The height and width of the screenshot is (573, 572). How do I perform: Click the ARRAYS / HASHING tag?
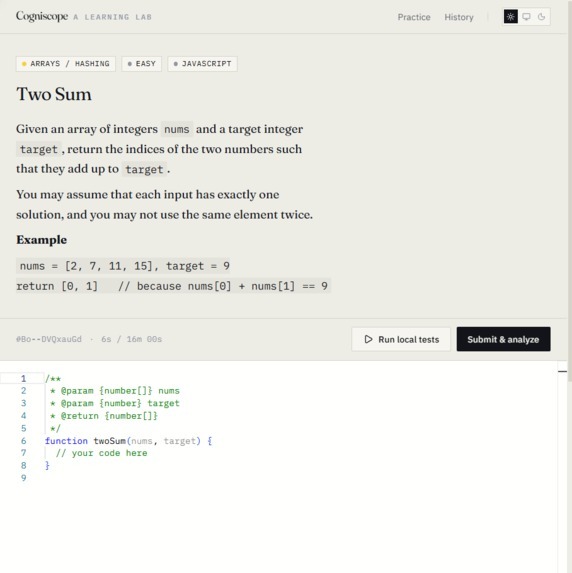coord(66,64)
